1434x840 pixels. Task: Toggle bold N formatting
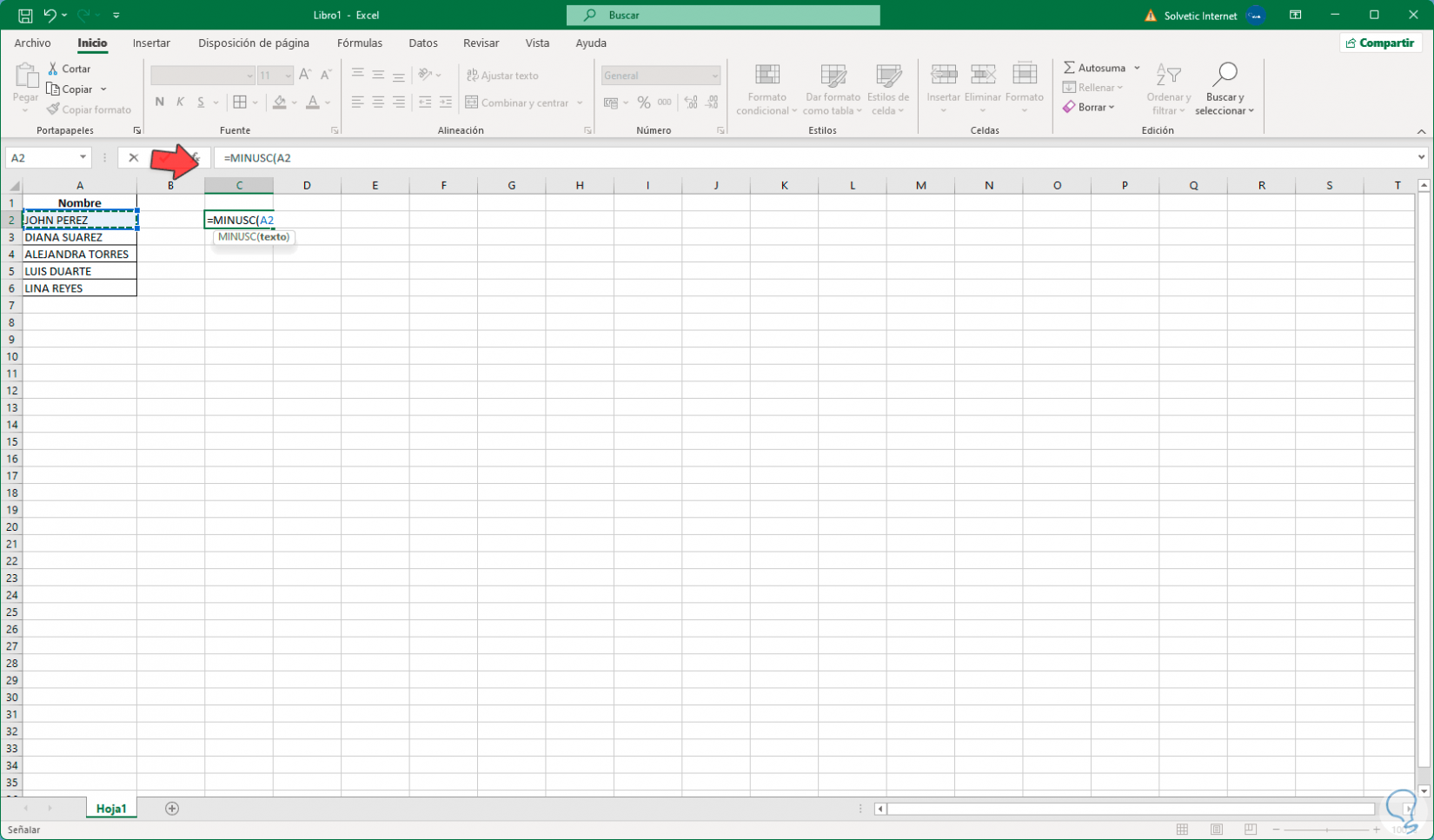pyautogui.click(x=159, y=103)
